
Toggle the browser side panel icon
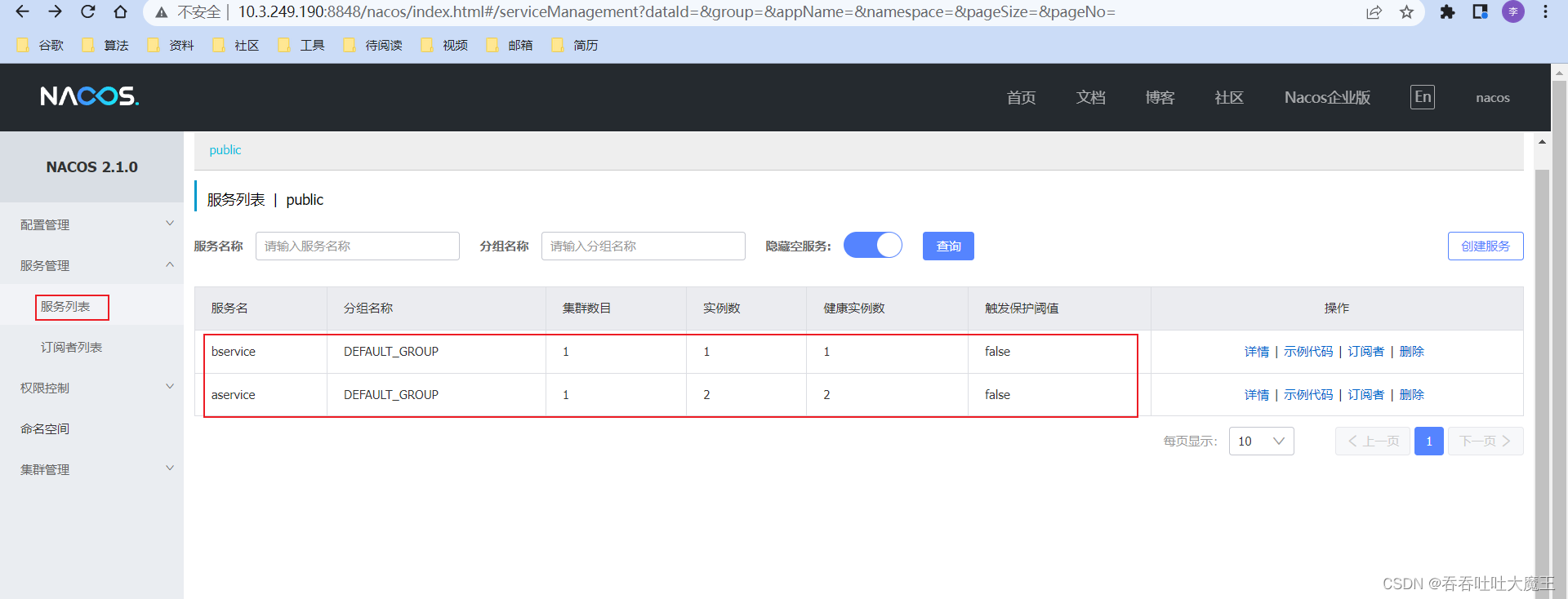point(1480,12)
